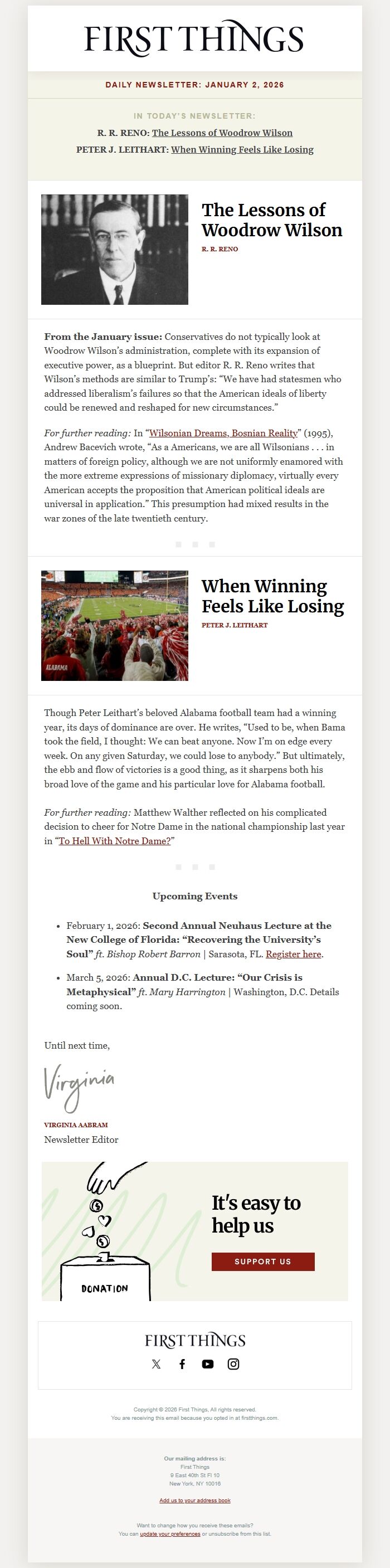Click the footer First Things logo

(194, 1340)
